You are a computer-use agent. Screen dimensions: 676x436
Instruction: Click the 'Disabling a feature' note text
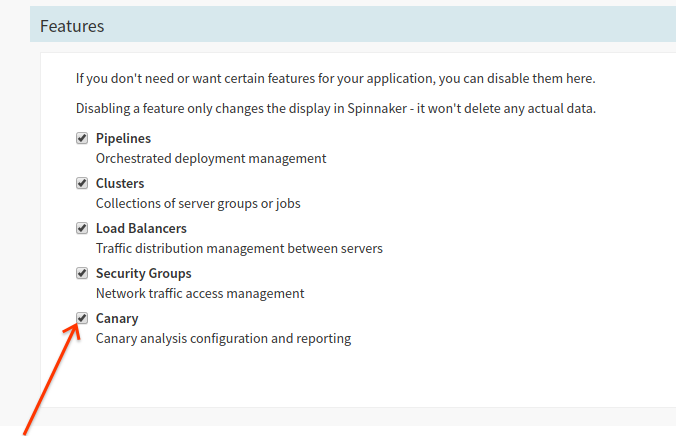(x=335, y=108)
